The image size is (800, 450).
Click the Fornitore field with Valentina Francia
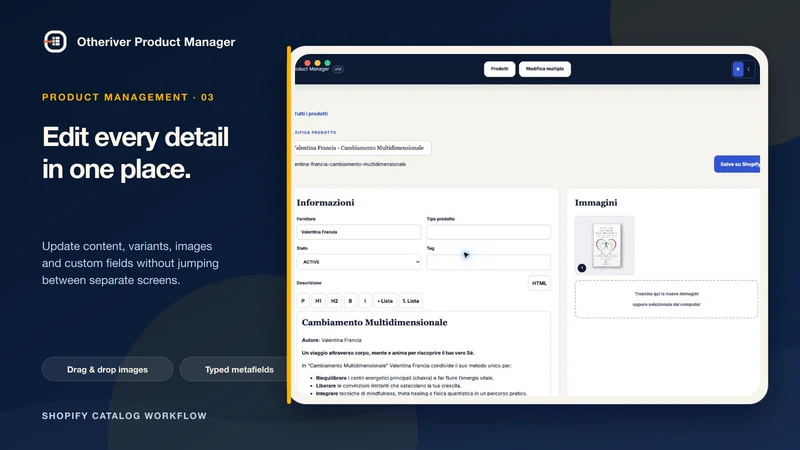pos(358,232)
